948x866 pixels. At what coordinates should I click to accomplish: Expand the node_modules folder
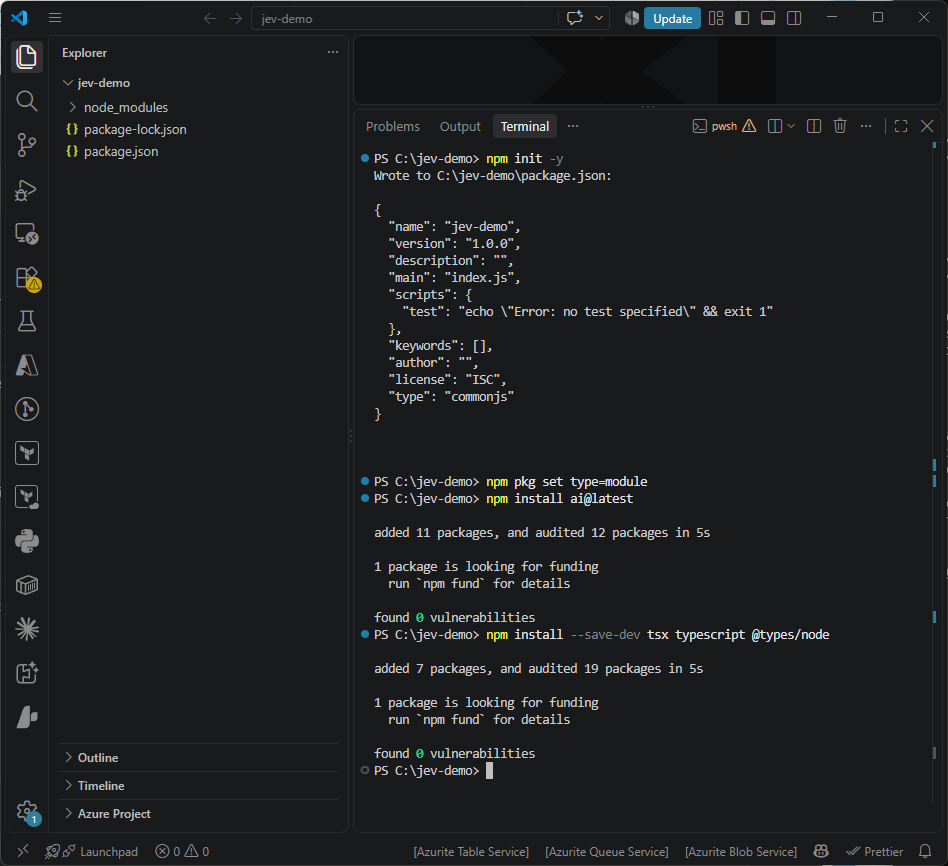coord(126,107)
